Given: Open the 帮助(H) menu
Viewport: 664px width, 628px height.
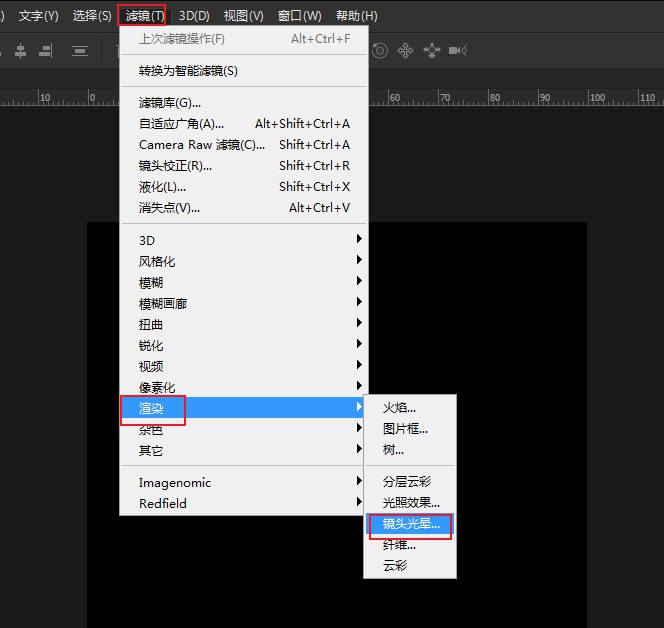Looking at the screenshot, I should point(357,16).
